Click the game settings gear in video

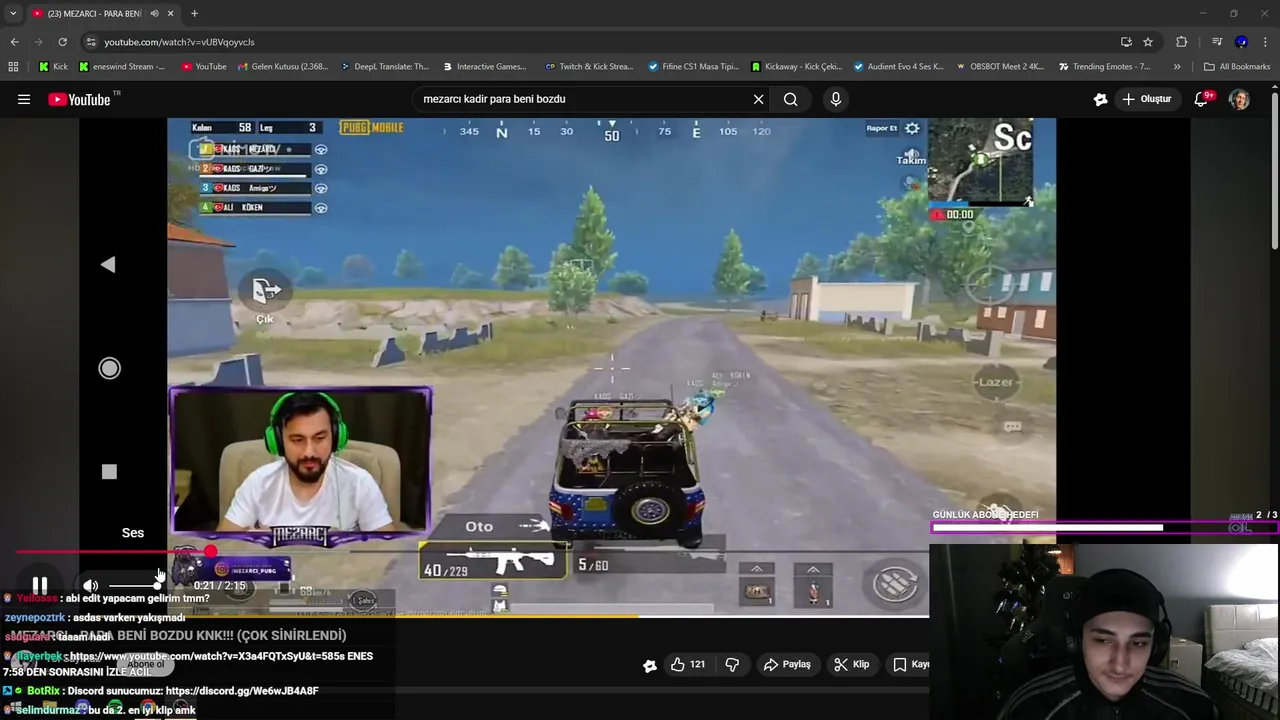(912, 128)
